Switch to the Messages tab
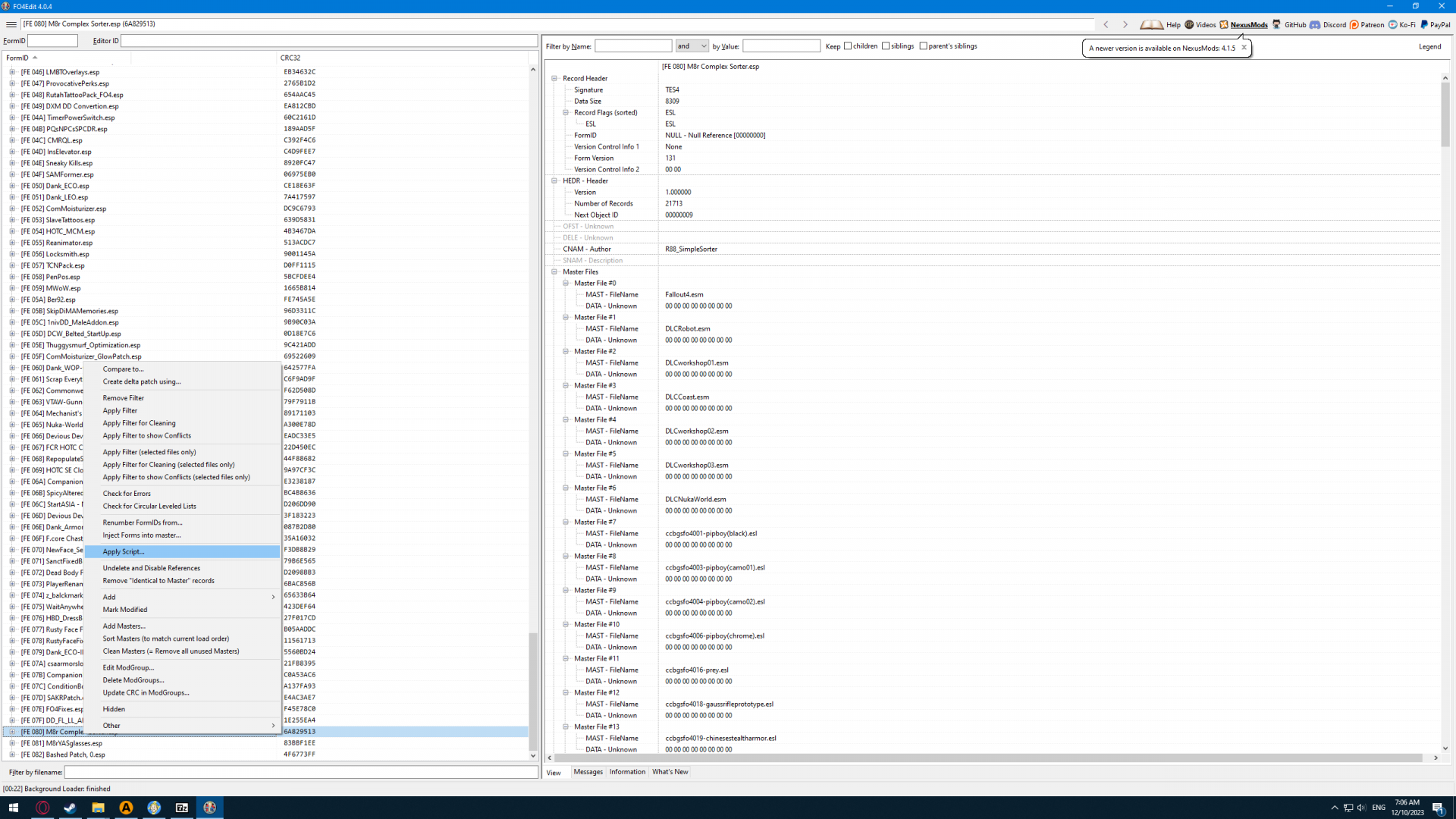The height and width of the screenshot is (819, 1456). pyautogui.click(x=588, y=772)
